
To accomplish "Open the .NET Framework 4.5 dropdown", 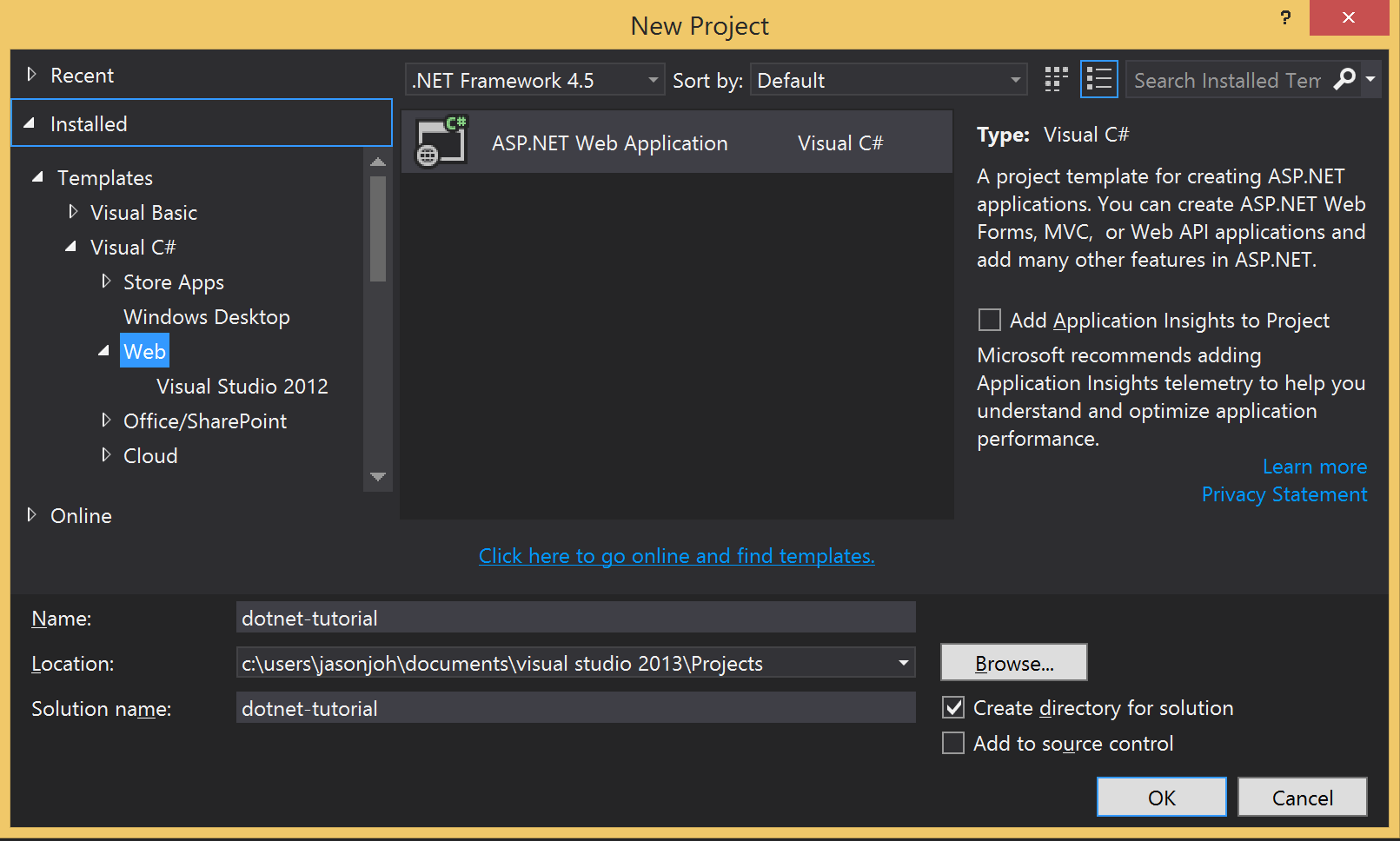I will [534, 80].
